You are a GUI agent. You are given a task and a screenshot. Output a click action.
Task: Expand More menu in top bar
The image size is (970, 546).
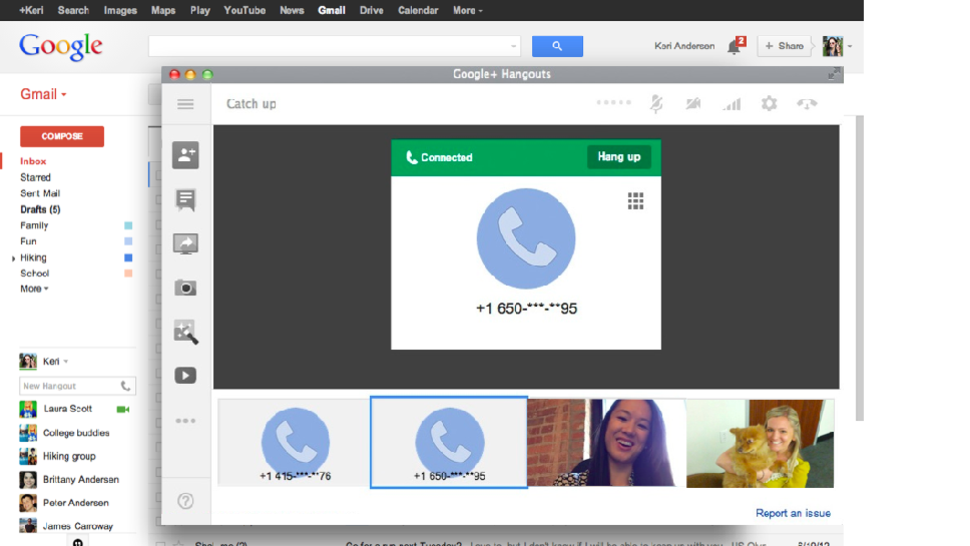[467, 11]
